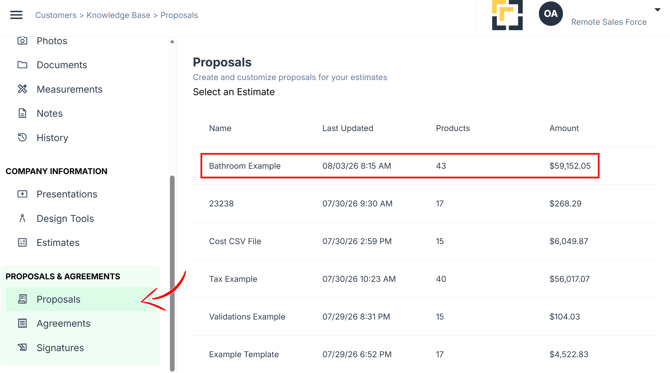Click date 07/29/26 6:52 PM
Screen dimensions: 670x373
coord(356,354)
